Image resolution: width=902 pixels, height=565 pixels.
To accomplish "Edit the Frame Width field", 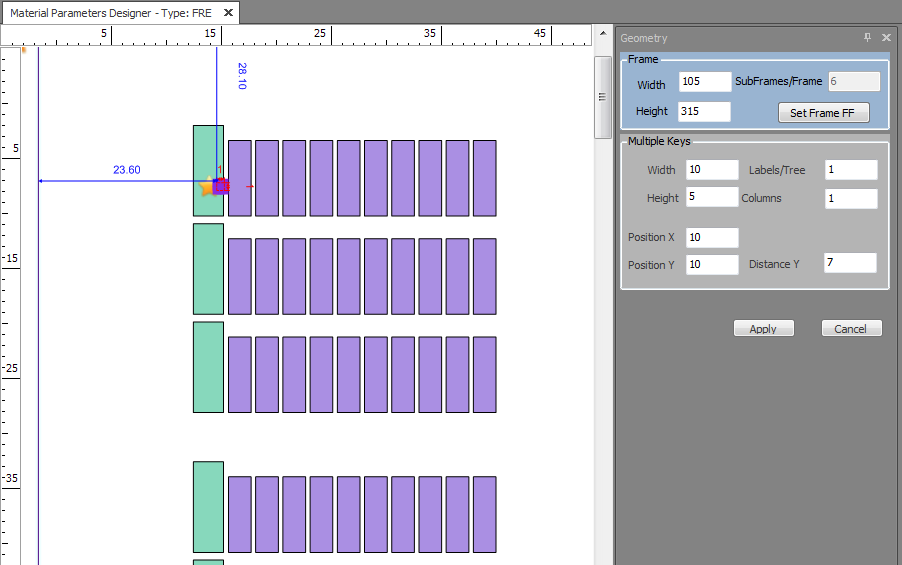I will tap(705, 82).
